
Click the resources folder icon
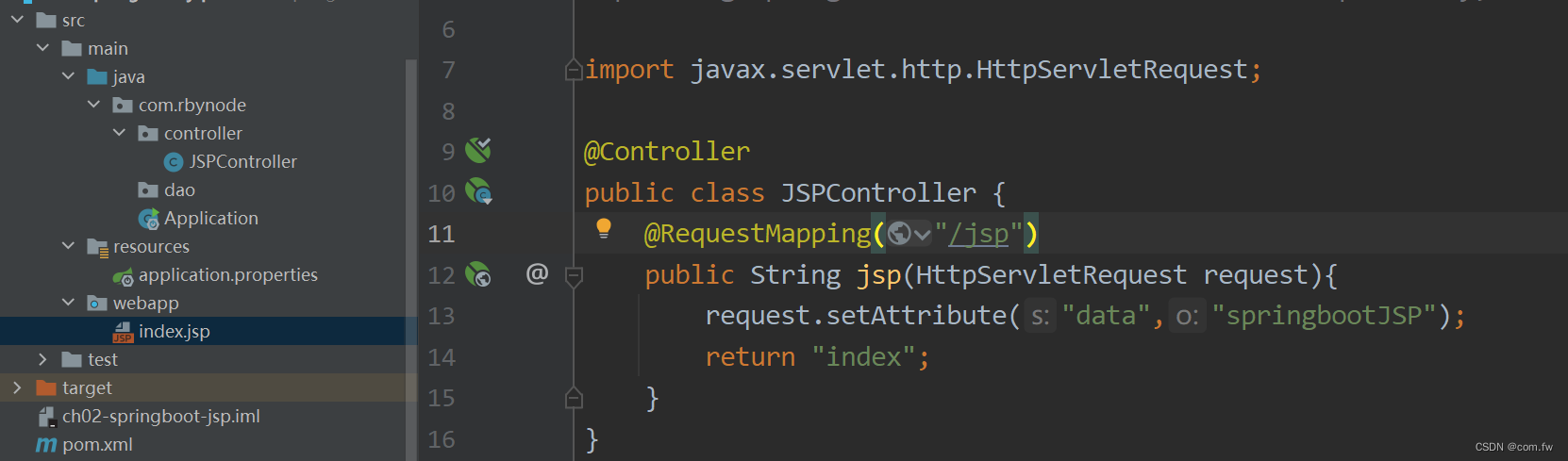(97, 247)
